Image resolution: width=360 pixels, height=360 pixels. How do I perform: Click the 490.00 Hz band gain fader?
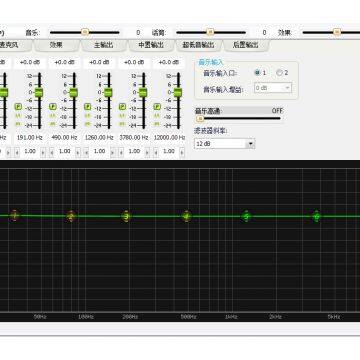point(74,92)
